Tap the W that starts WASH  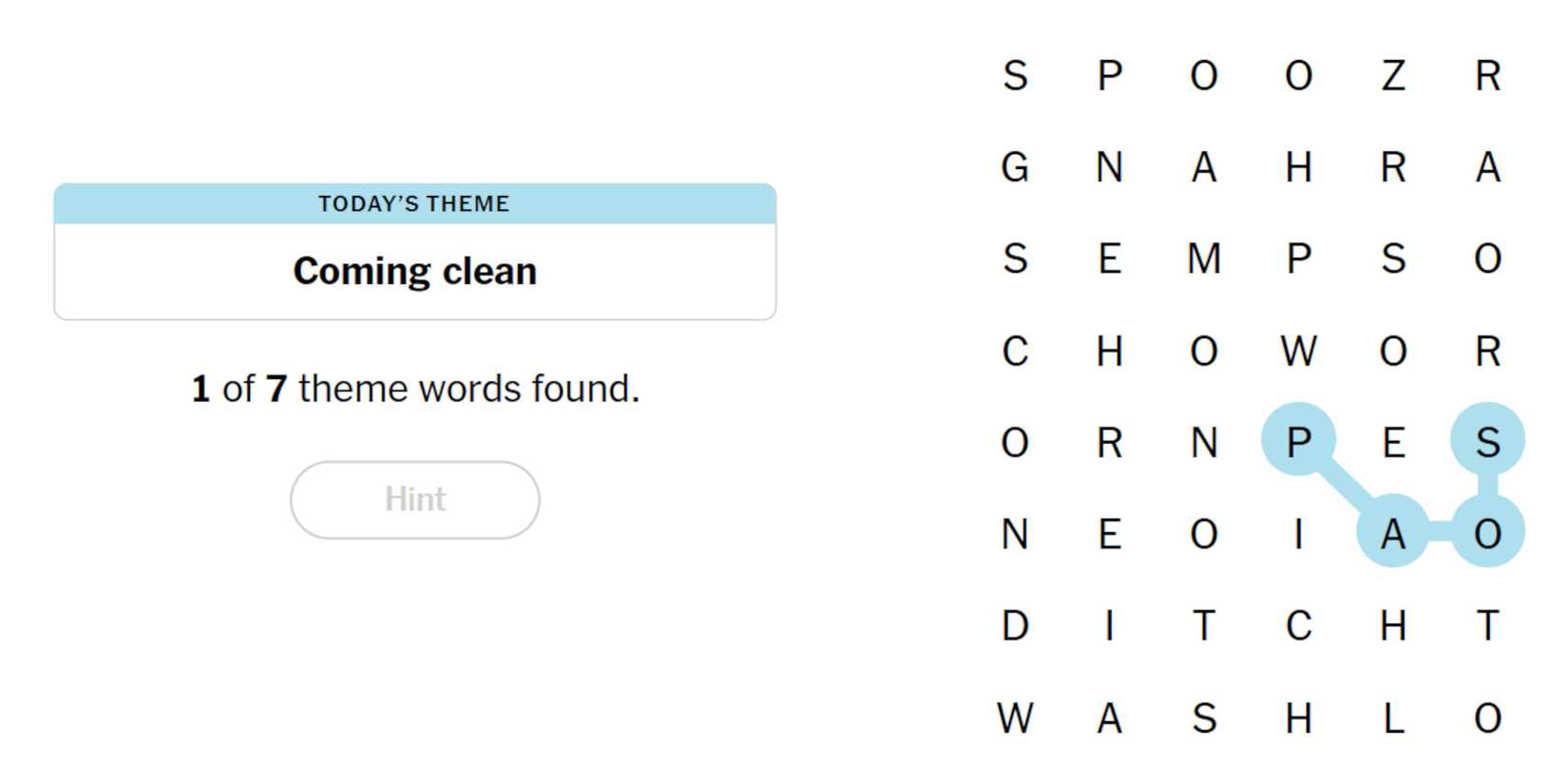click(1015, 718)
